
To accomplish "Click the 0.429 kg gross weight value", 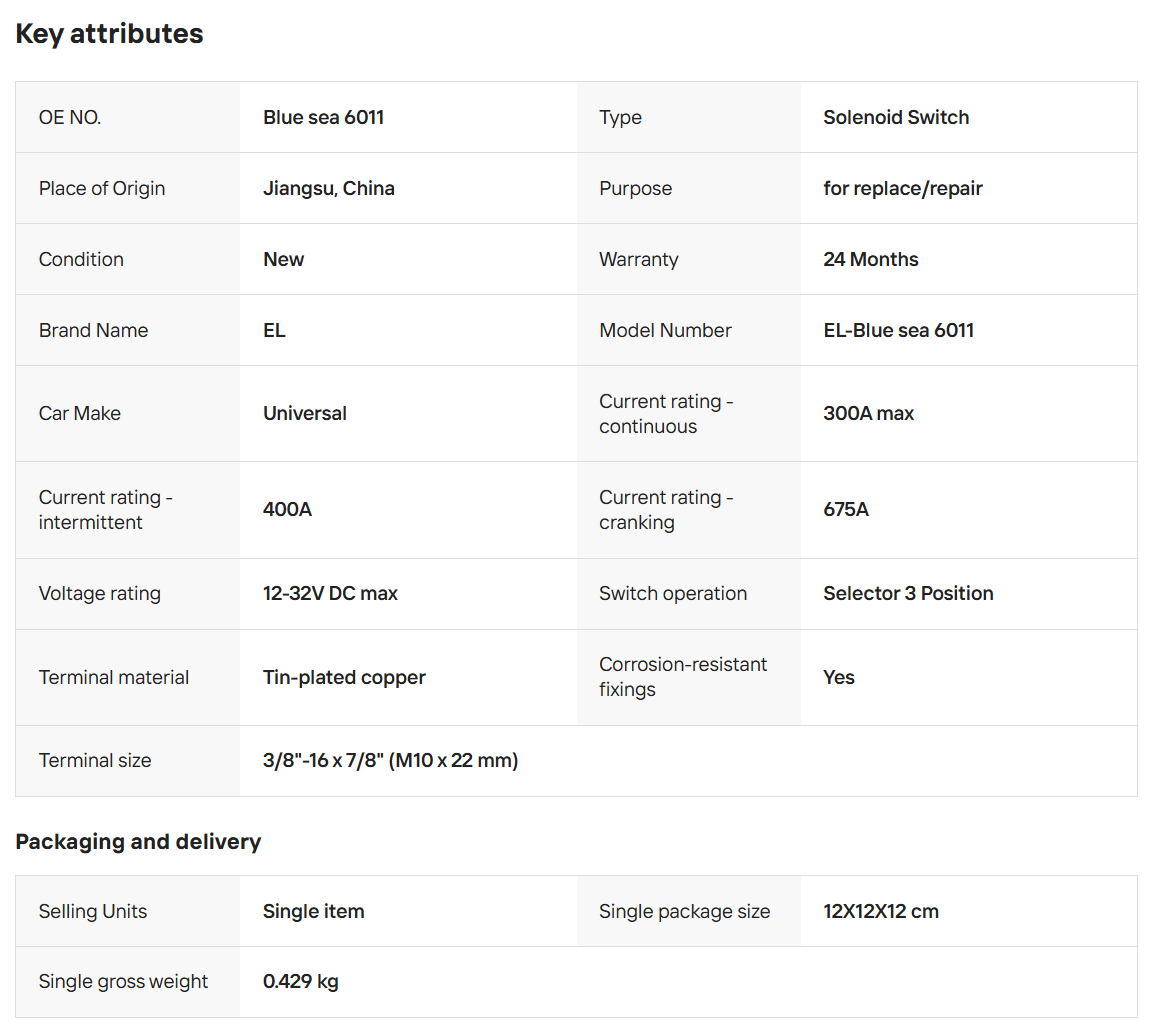I will pyautogui.click(x=300, y=981).
